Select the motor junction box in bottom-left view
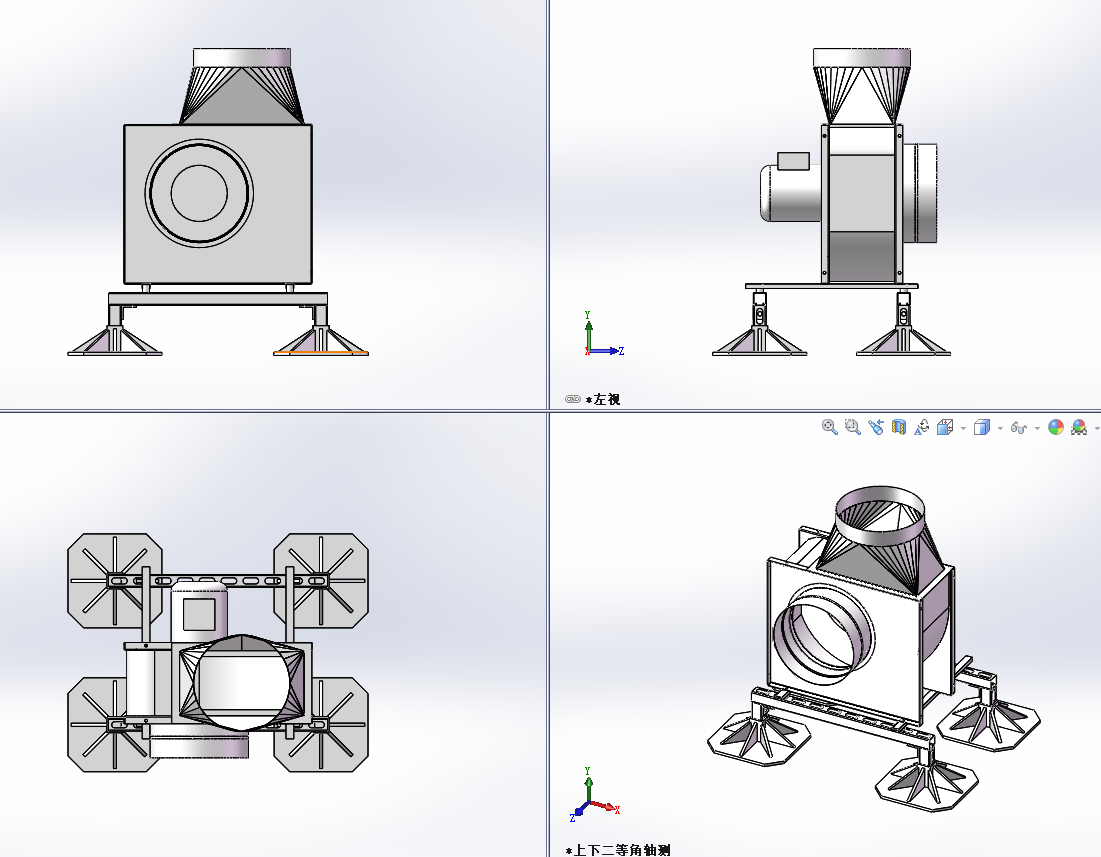 tap(199, 614)
